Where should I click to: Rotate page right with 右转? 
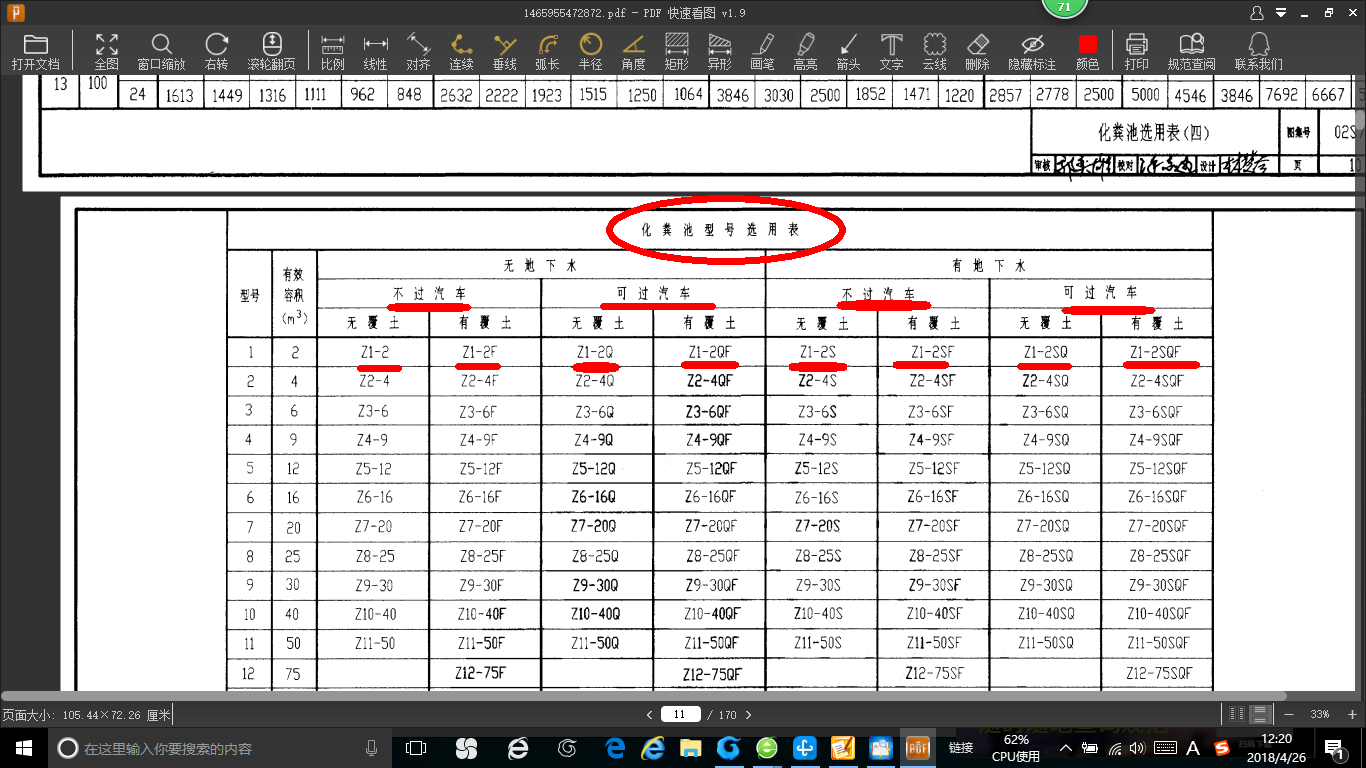(x=216, y=52)
